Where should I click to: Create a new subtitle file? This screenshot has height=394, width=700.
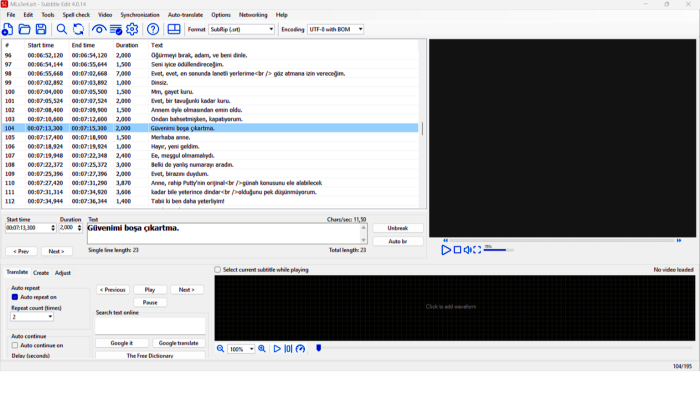coord(8,29)
